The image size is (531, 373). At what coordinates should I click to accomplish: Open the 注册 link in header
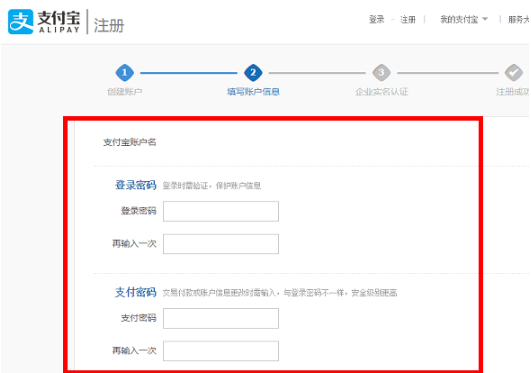(x=408, y=20)
